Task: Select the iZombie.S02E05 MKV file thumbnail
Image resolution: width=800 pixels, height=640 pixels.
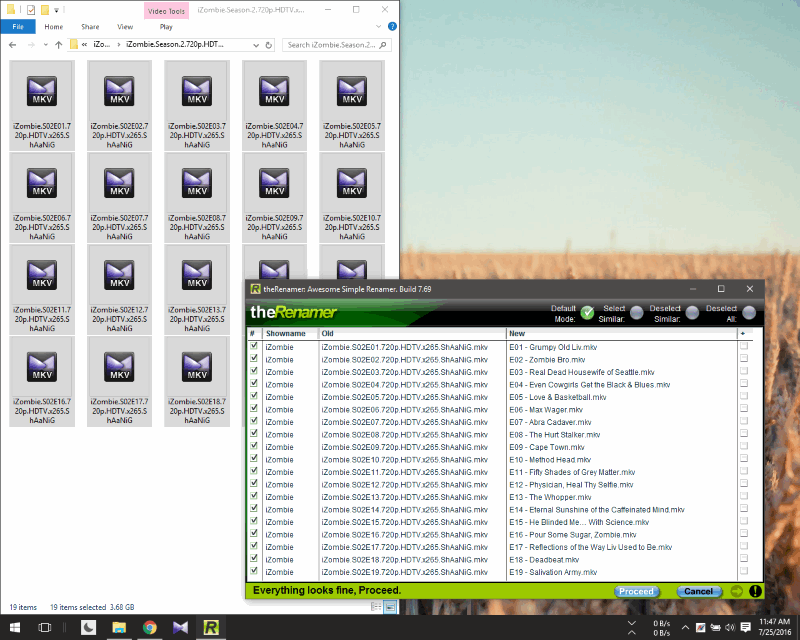Action: [352, 105]
